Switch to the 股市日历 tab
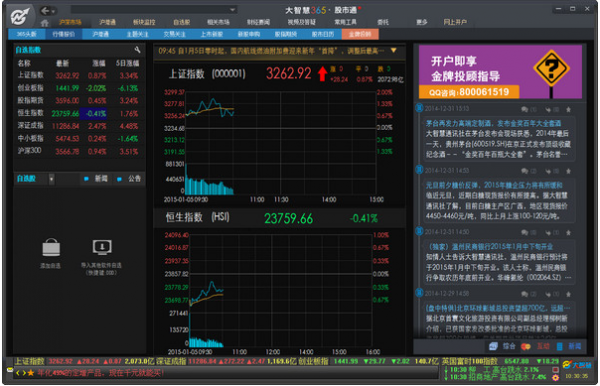 pos(323,34)
